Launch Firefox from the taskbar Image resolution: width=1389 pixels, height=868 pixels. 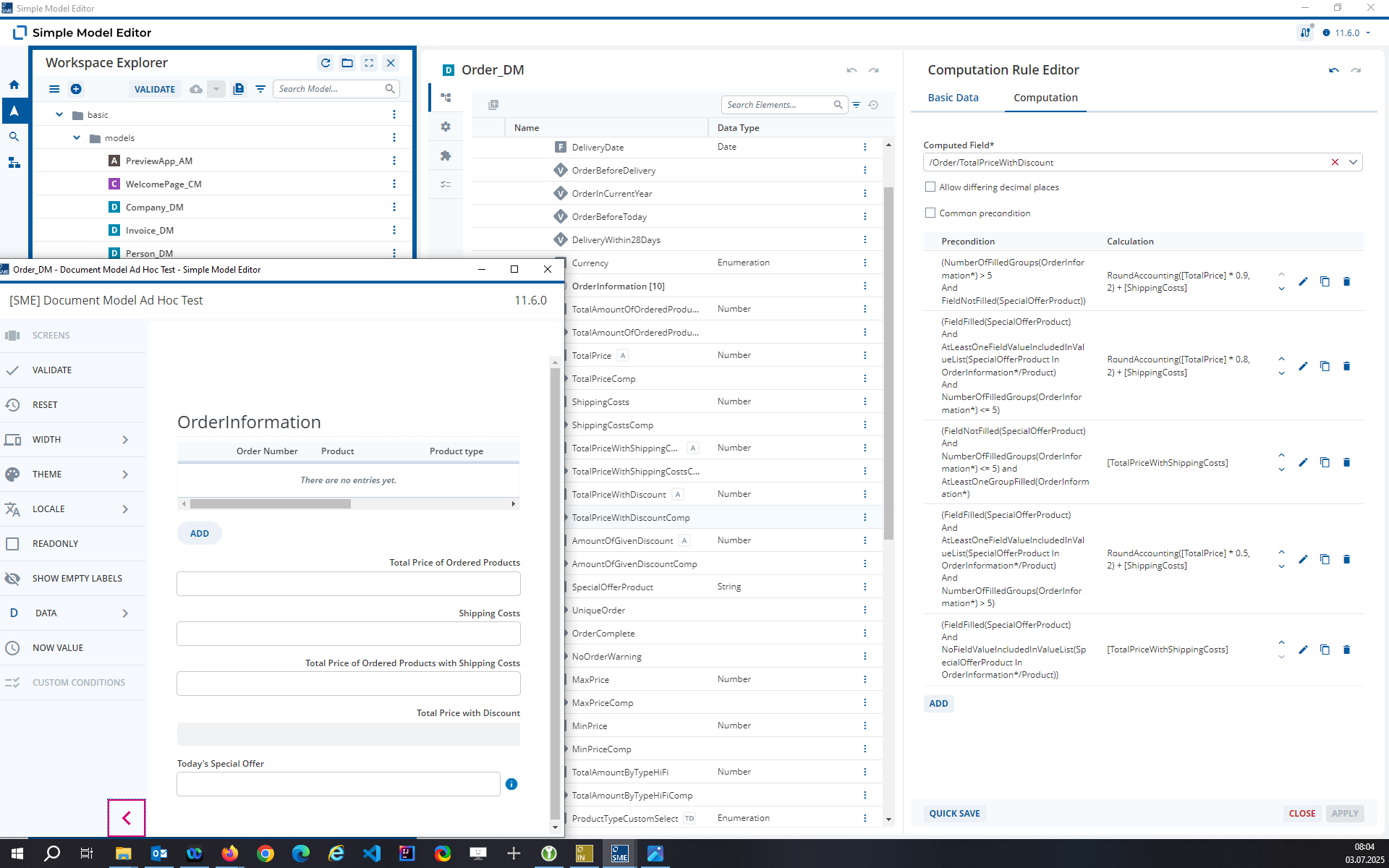pyautogui.click(x=230, y=854)
